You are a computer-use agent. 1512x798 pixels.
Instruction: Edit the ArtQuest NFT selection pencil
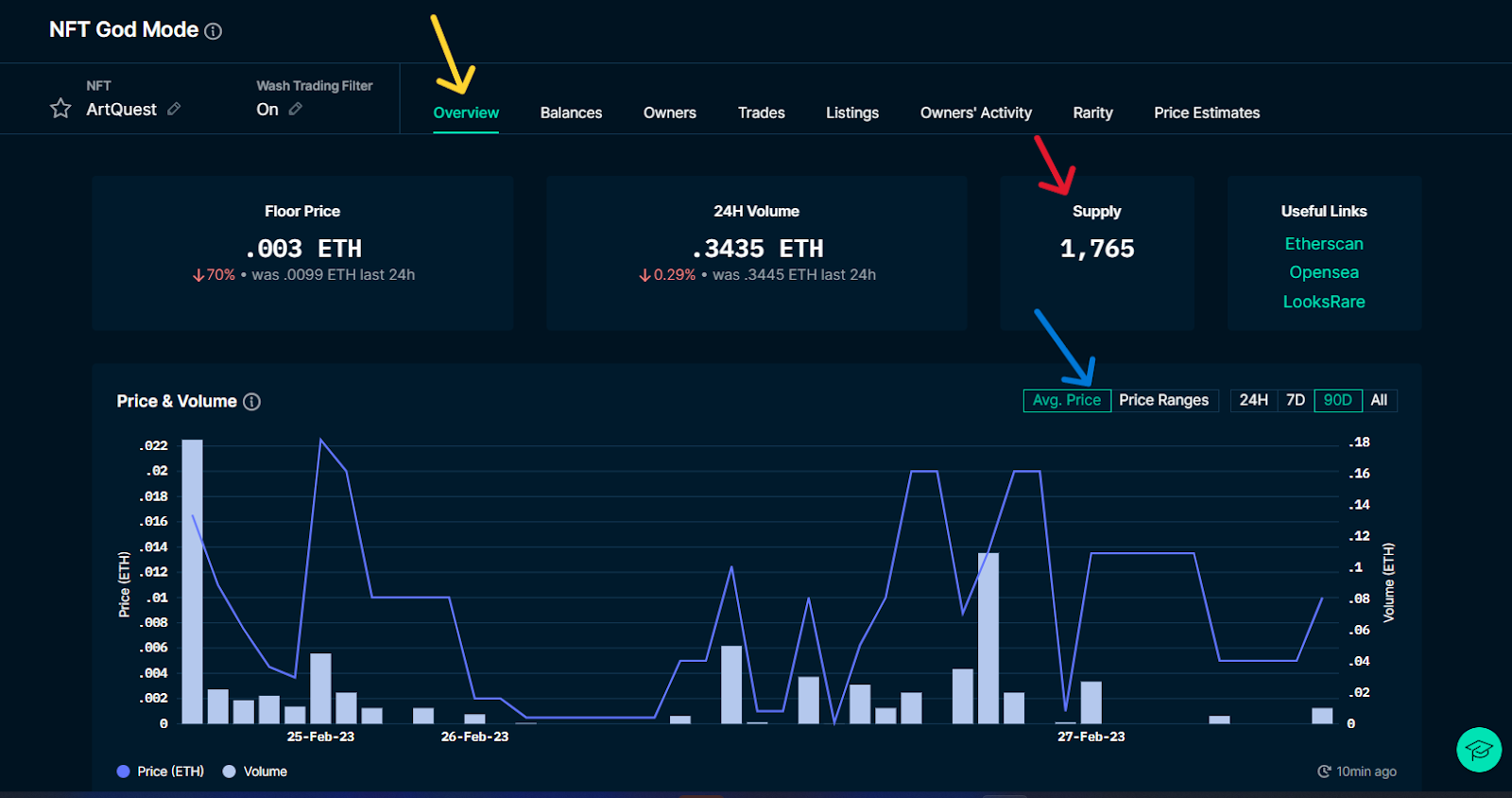point(174,109)
